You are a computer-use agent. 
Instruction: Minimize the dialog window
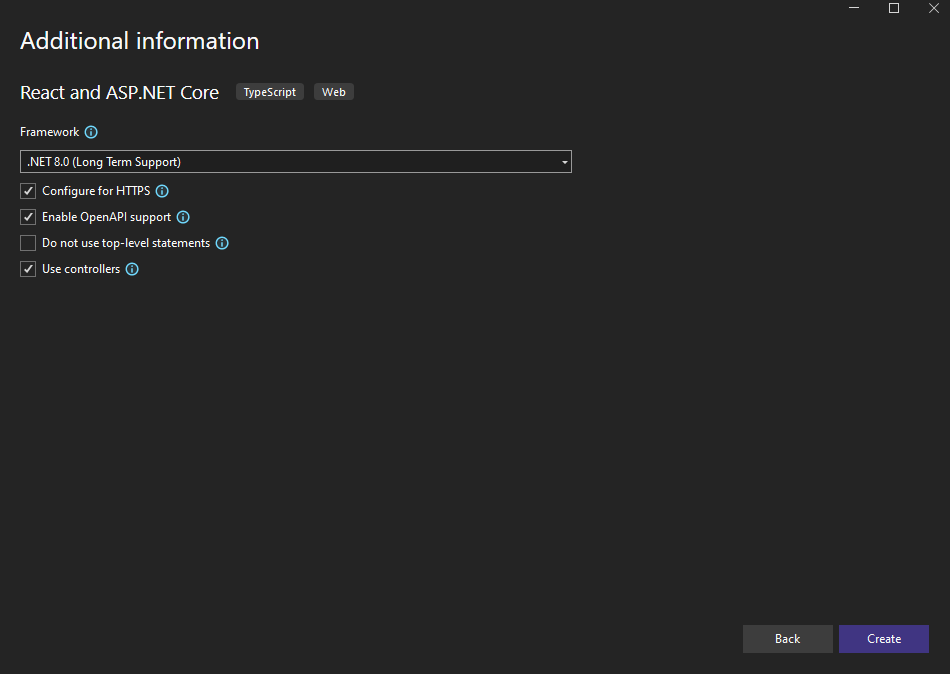[x=854, y=8]
